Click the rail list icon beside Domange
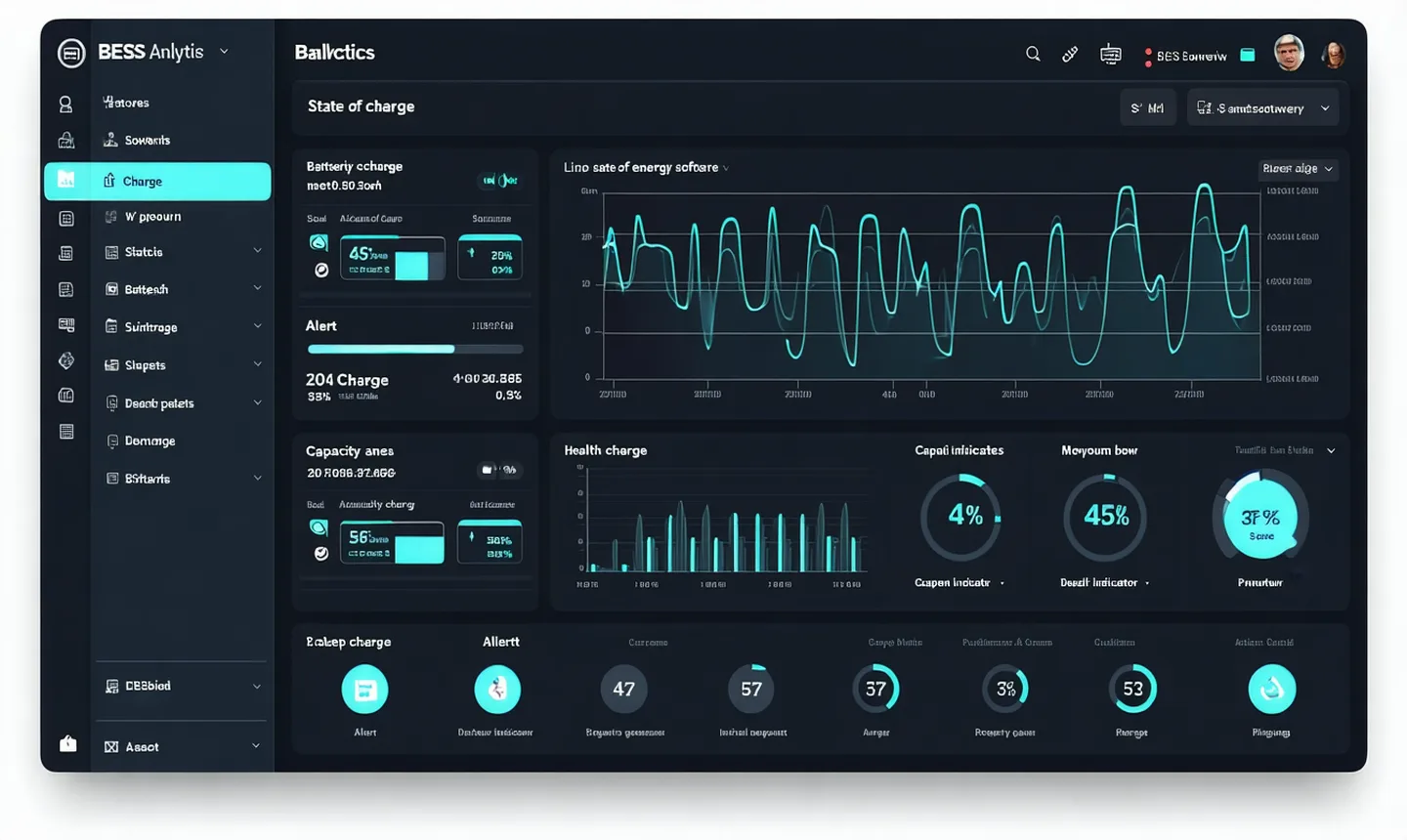The image size is (1407, 840). click(x=66, y=432)
